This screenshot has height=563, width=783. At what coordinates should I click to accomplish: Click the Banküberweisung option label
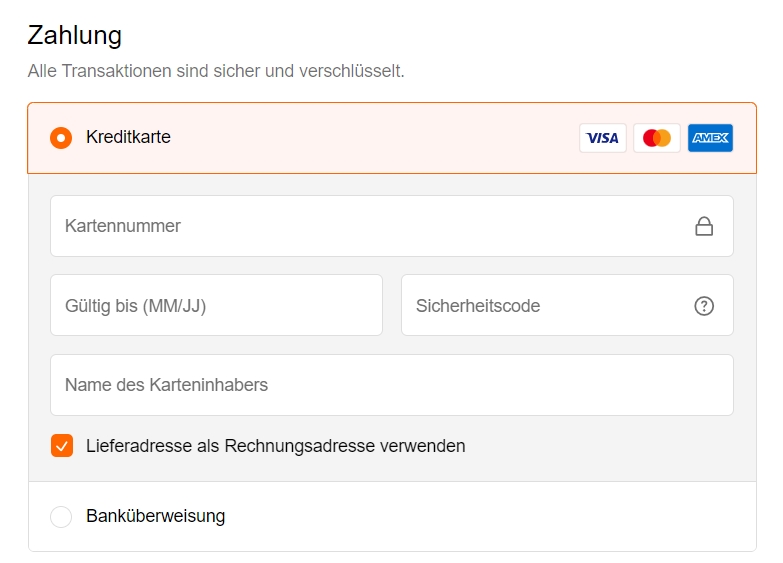155,516
